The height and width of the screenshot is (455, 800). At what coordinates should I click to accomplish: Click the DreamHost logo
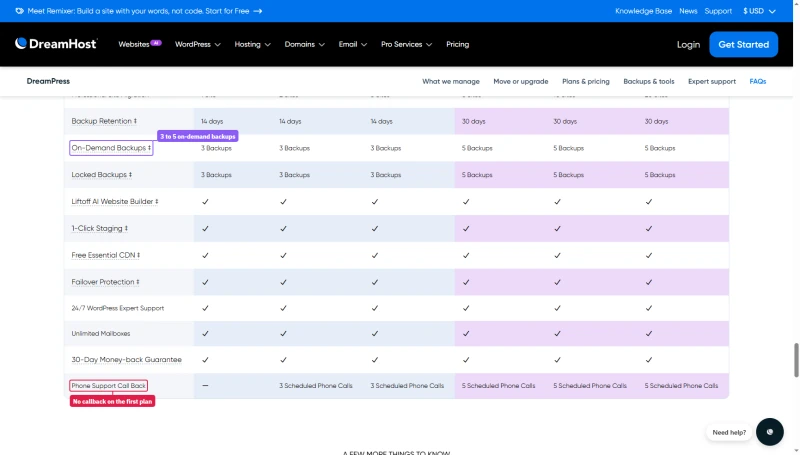coord(56,44)
